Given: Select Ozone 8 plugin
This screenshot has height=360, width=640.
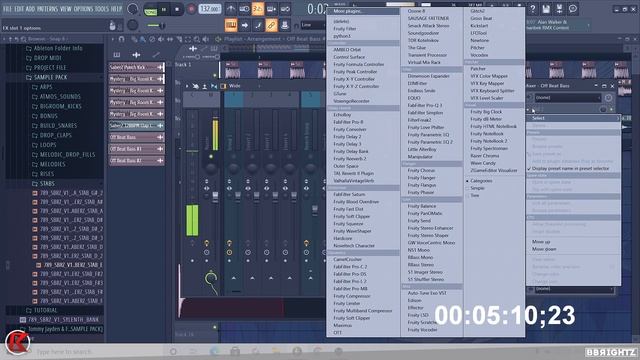Looking at the screenshot, I should 416,11.
